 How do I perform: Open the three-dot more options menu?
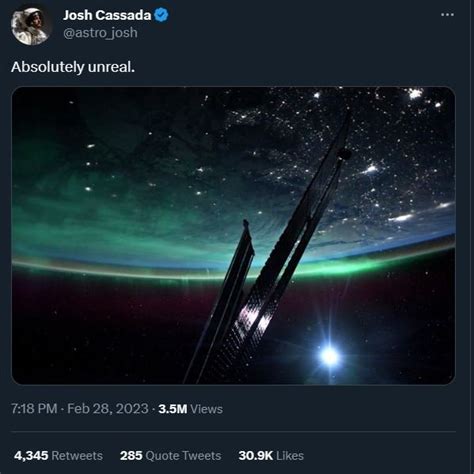447,15
